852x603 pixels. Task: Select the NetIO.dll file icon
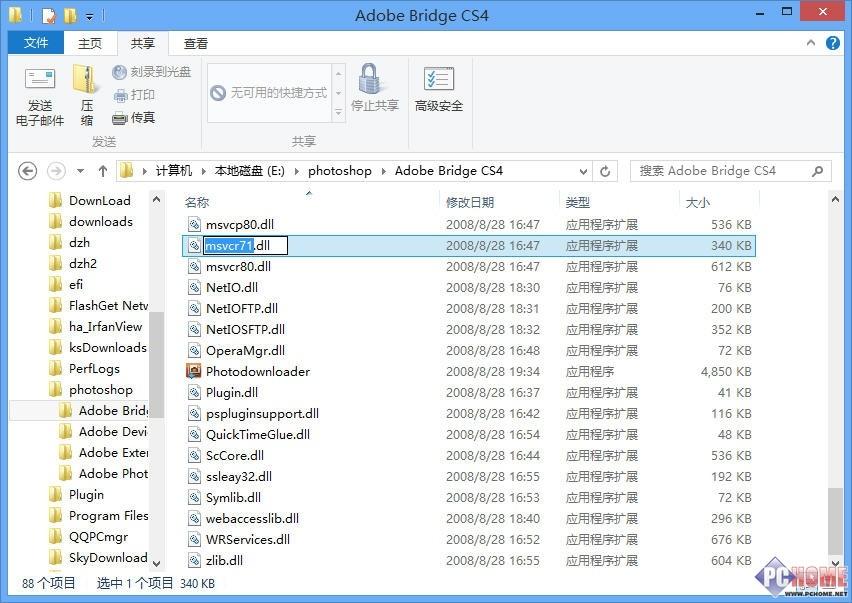[195, 287]
